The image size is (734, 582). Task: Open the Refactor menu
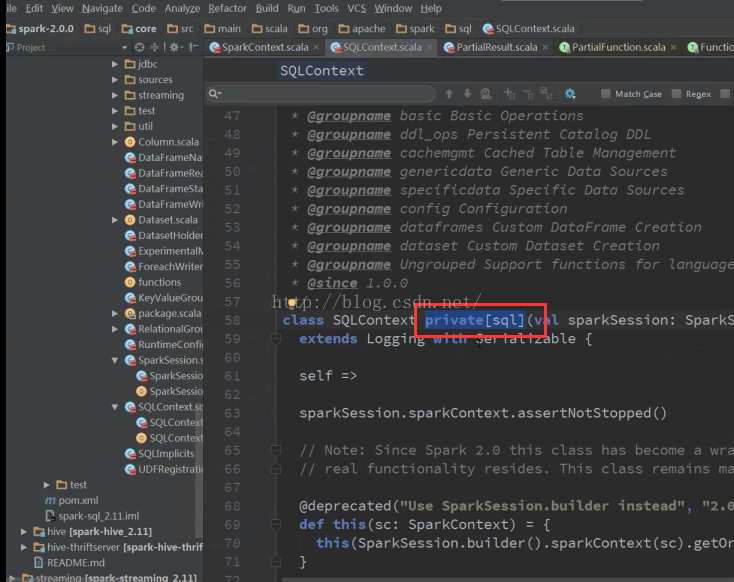click(x=227, y=8)
